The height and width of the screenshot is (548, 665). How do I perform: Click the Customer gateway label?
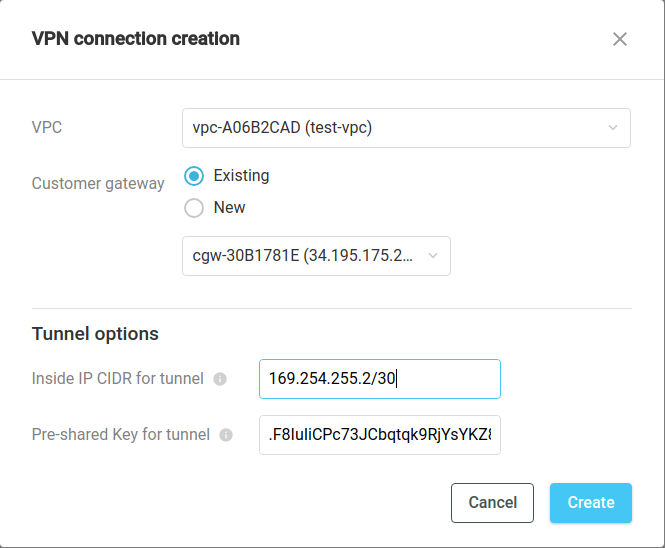point(98,183)
